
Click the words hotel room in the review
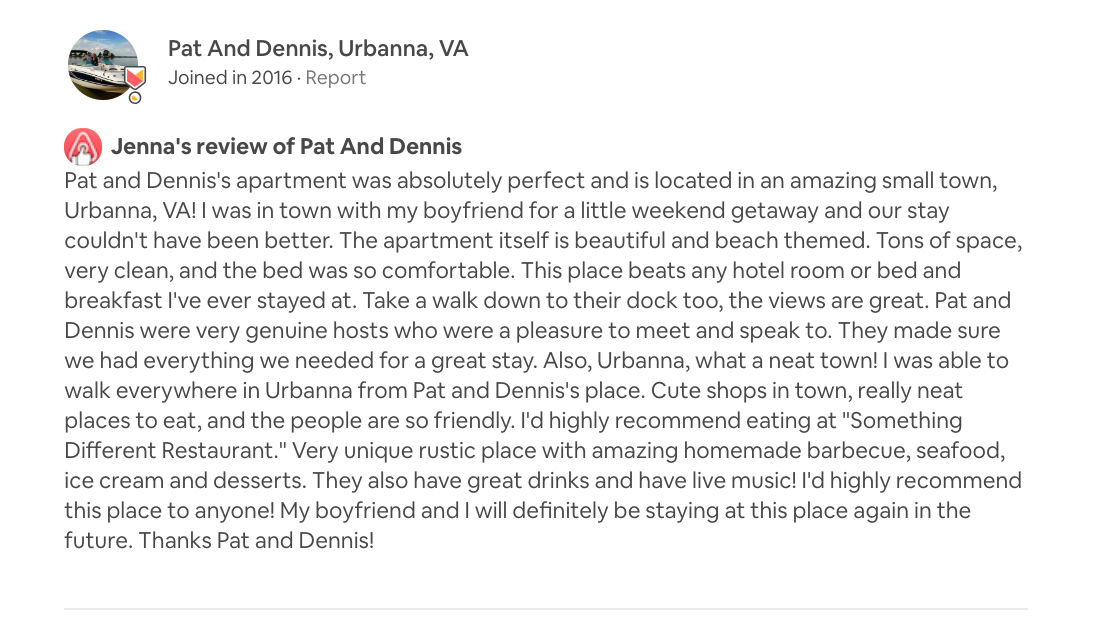[x=787, y=271]
